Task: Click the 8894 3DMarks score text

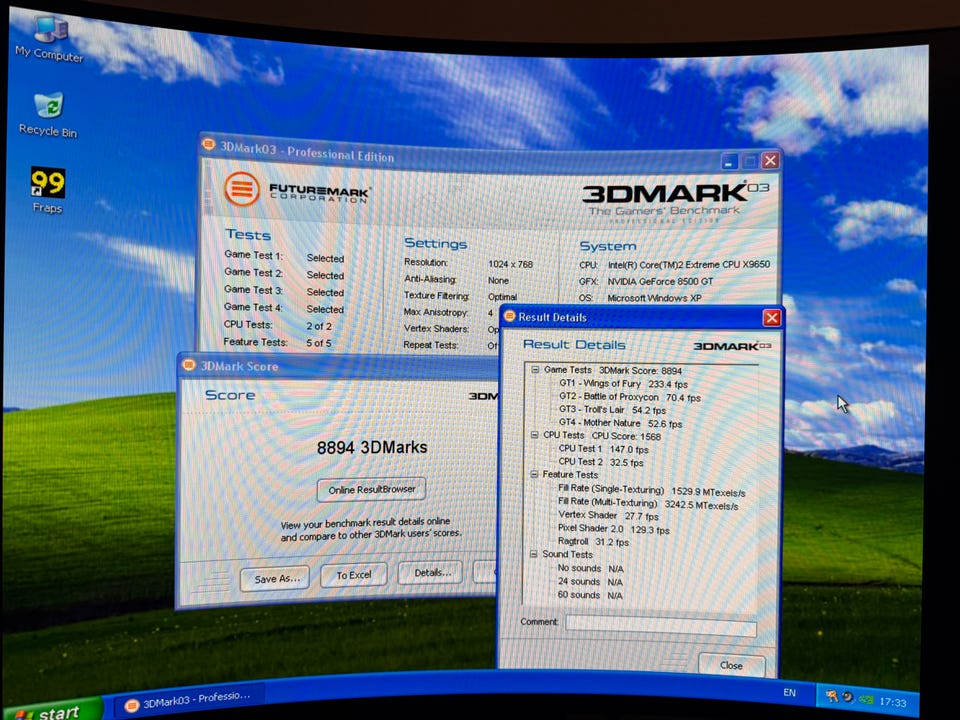Action: point(372,448)
